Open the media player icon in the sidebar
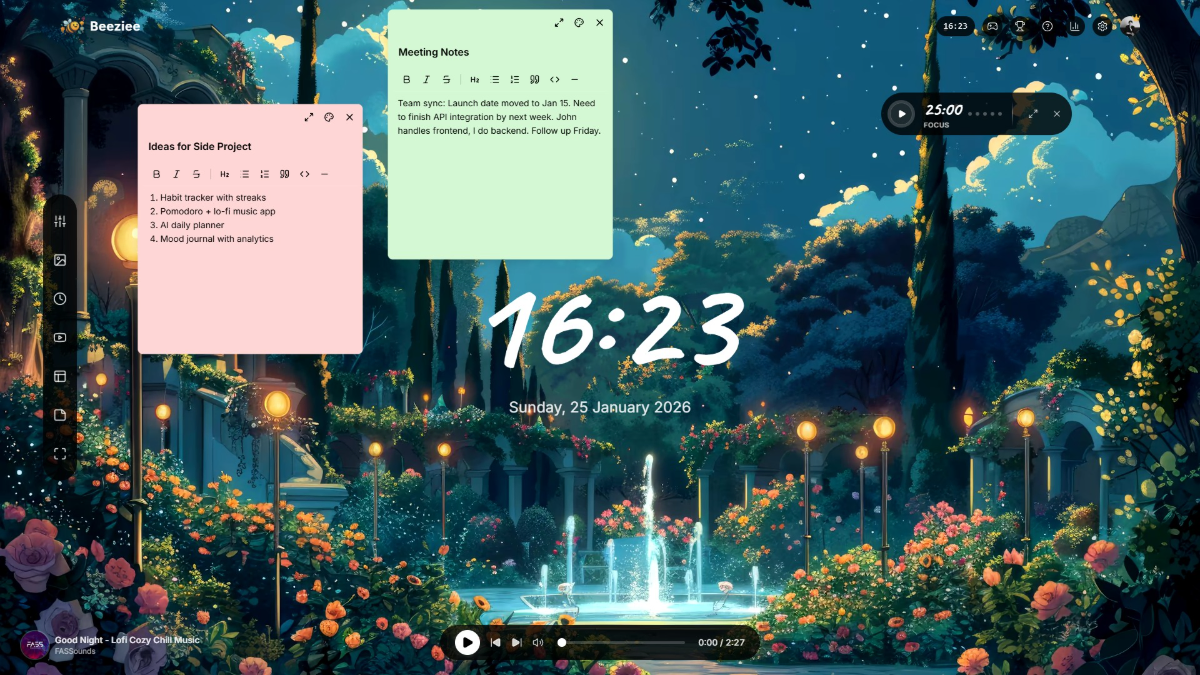This screenshot has height=675, width=1200. pyautogui.click(x=60, y=337)
